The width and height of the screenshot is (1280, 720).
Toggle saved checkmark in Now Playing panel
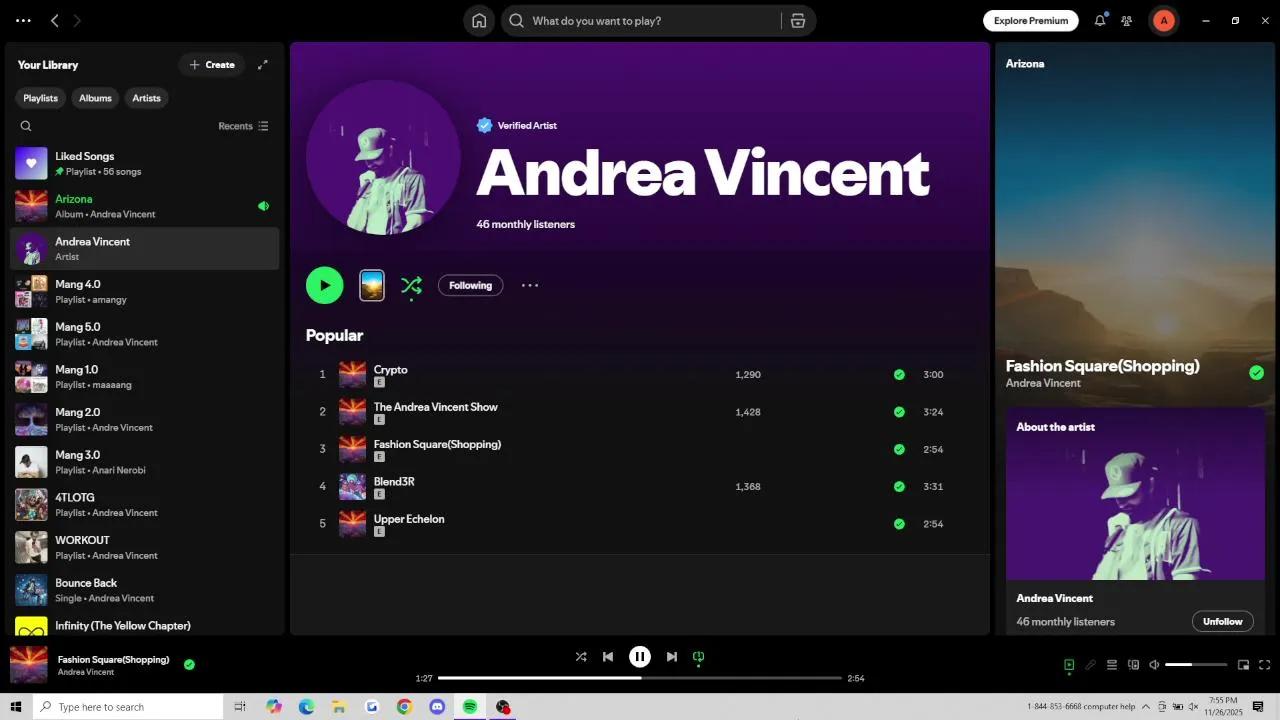click(x=1256, y=373)
